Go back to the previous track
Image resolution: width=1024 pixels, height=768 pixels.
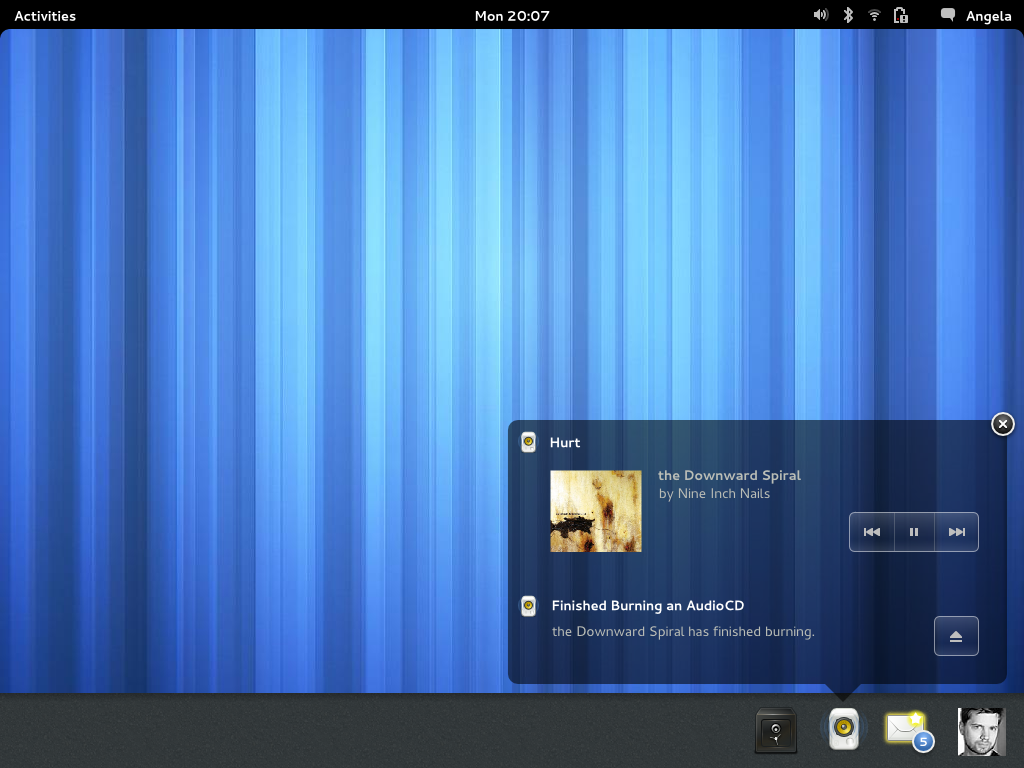(871, 531)
